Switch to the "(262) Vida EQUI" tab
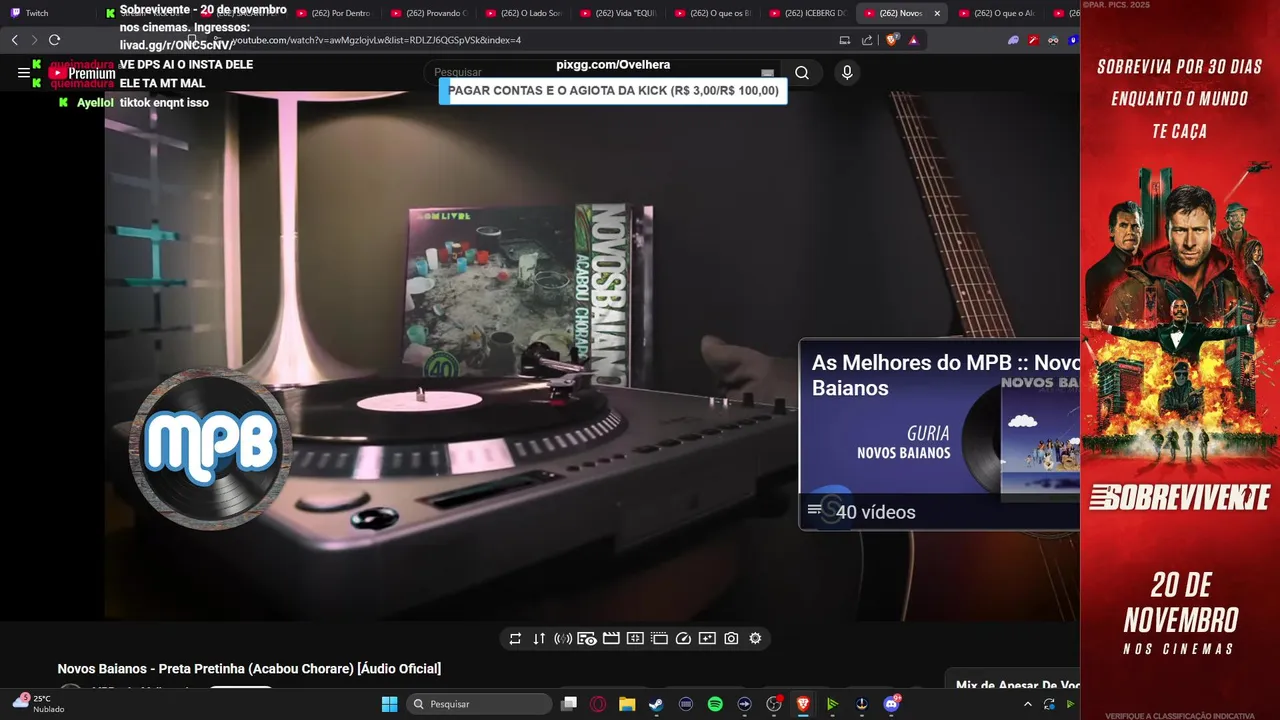1280x720 pixels. 620,13
